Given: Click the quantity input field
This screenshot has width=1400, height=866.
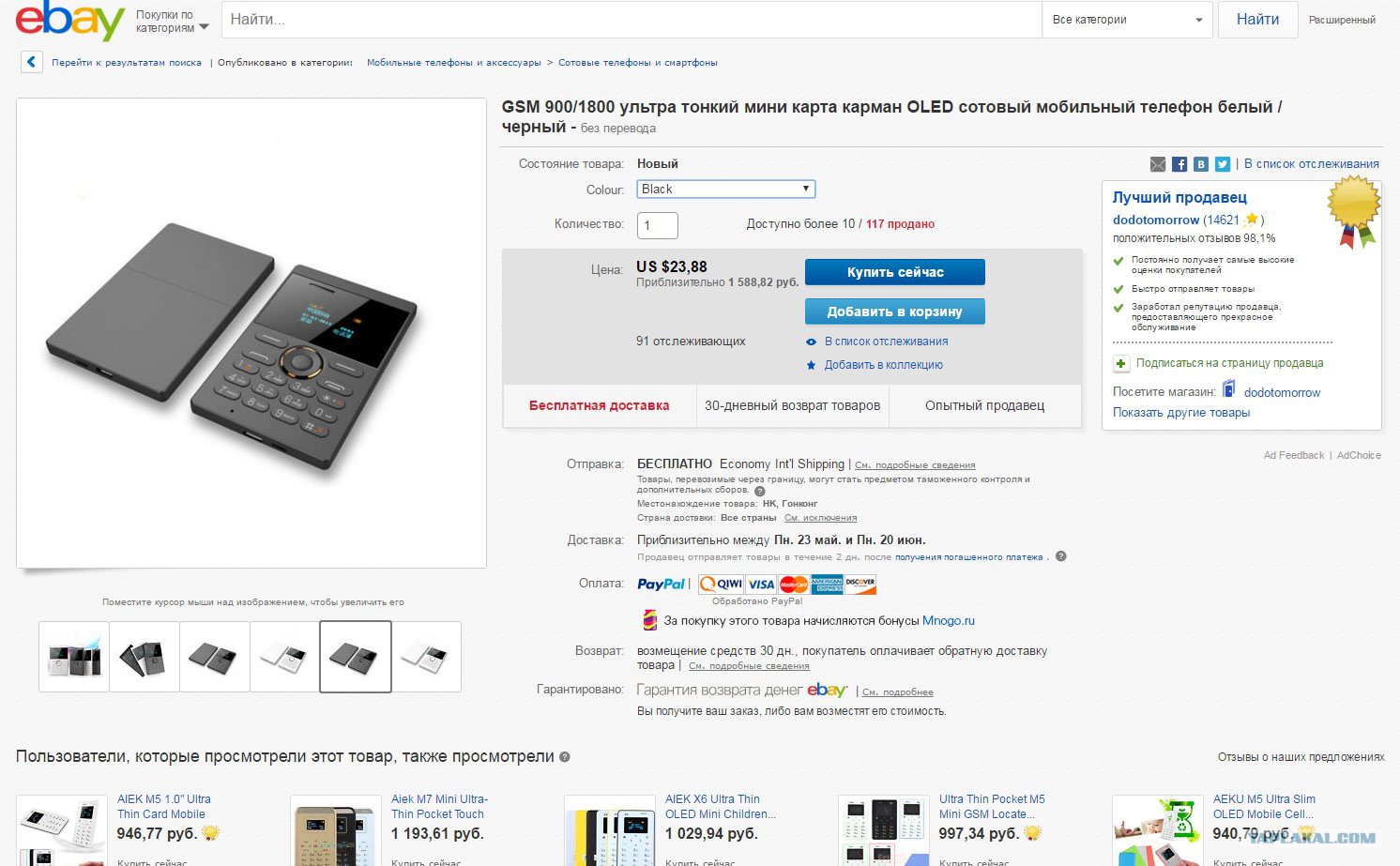Looking at the screenshot, I should click(x=658, y=225).
